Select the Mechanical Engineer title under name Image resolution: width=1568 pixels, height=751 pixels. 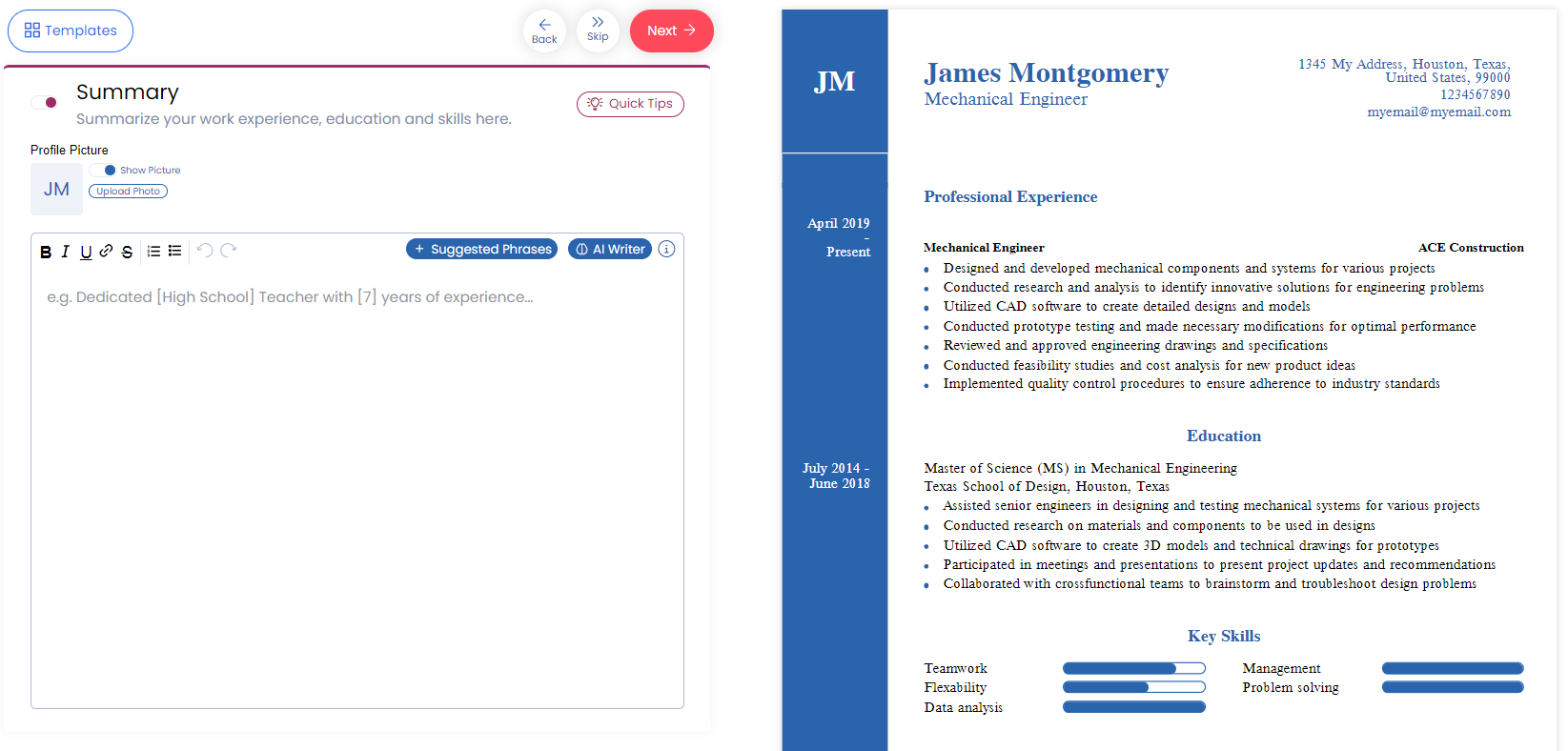(1006, 99)
